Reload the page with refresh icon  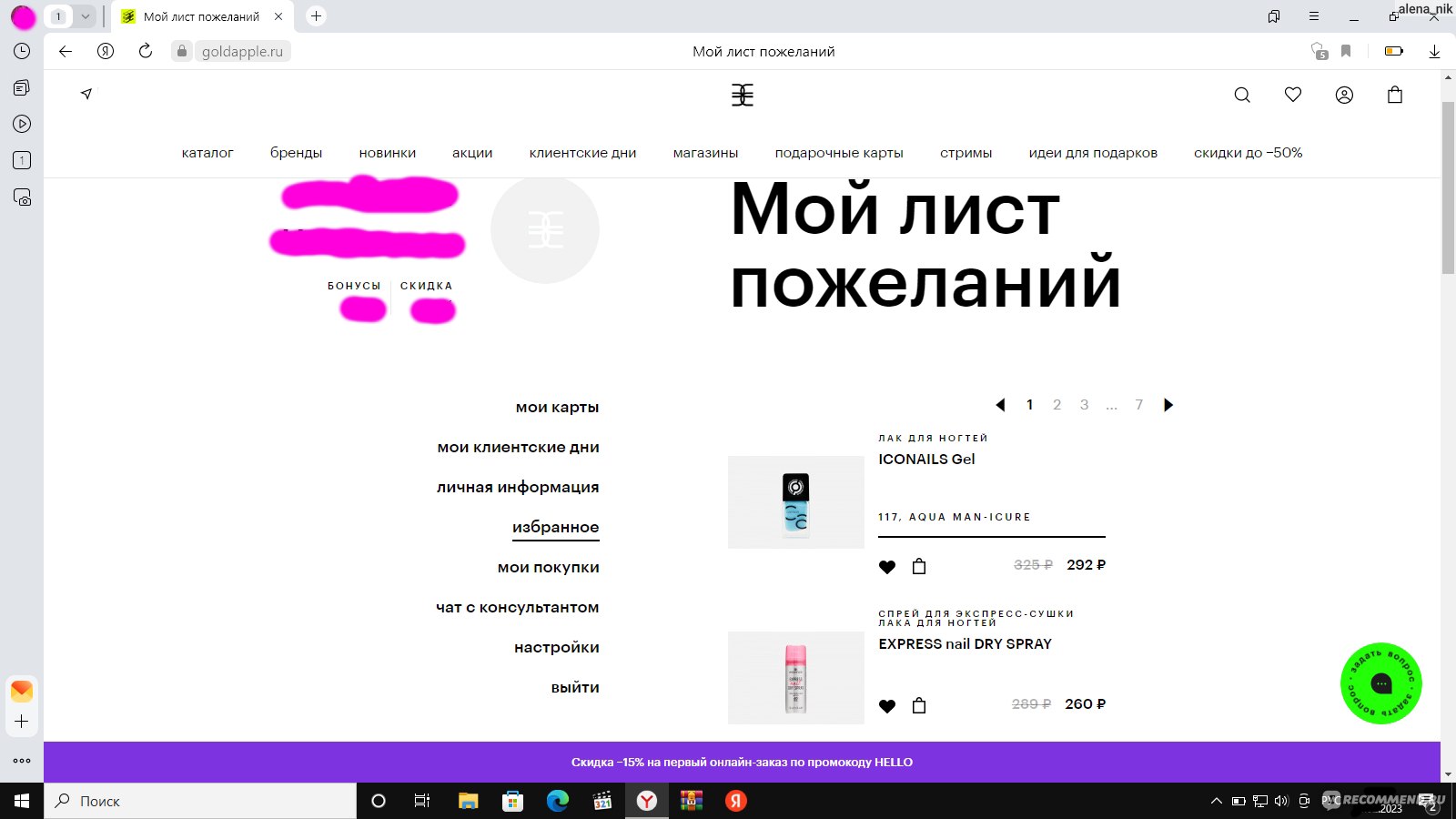coord(146,51)
